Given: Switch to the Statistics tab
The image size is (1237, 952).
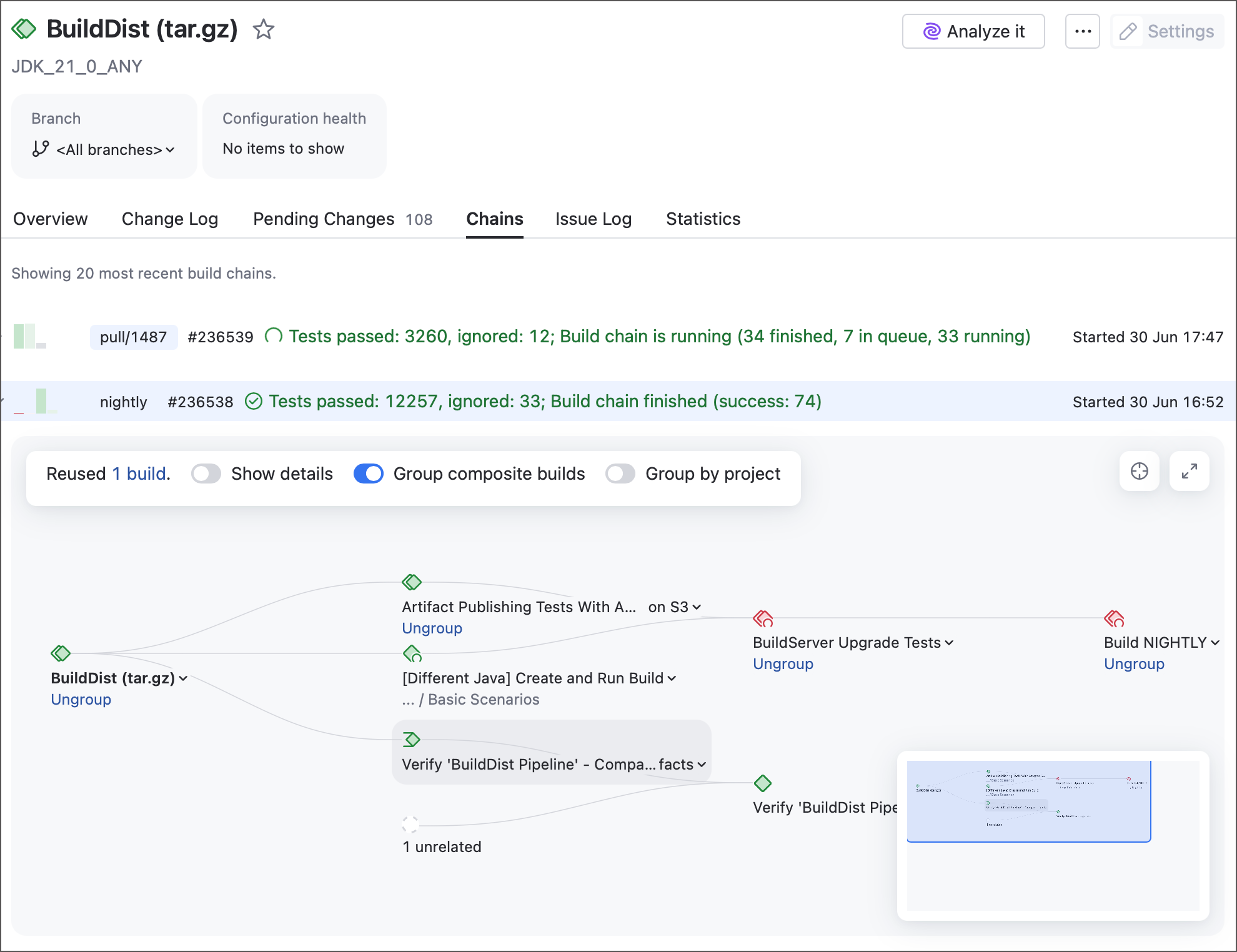Looking at the screenshot, I should (703, 219).
